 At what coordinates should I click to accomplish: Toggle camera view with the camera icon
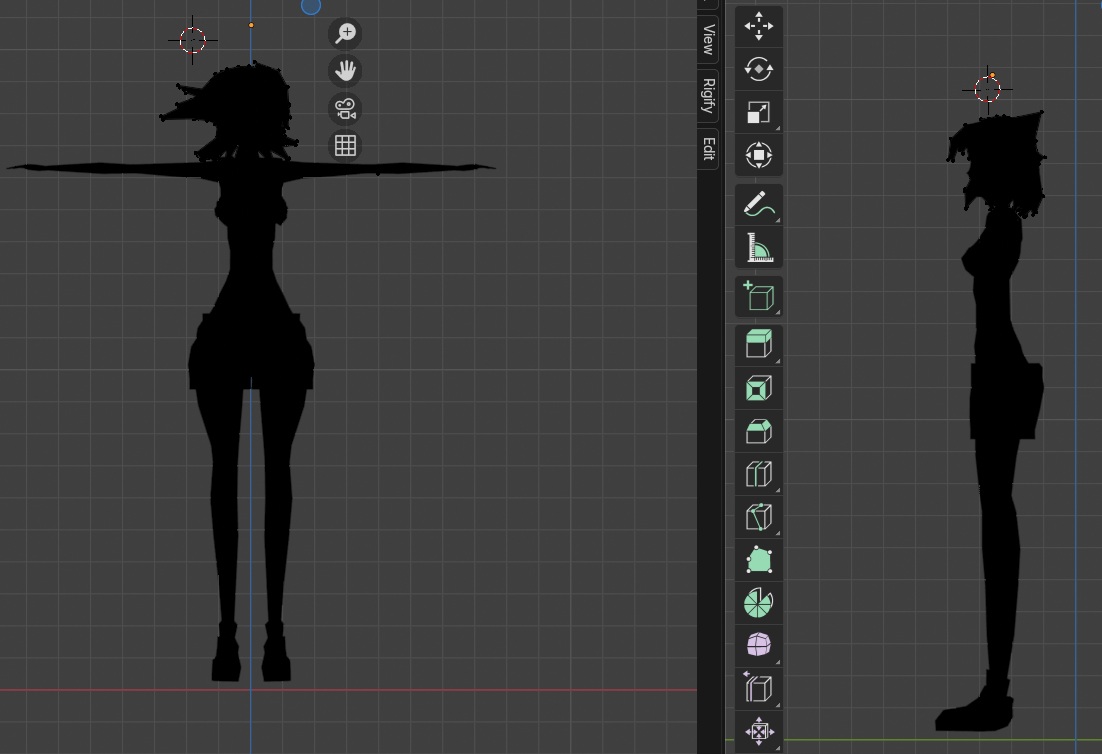pyautogui.click(x=345, y=108)
